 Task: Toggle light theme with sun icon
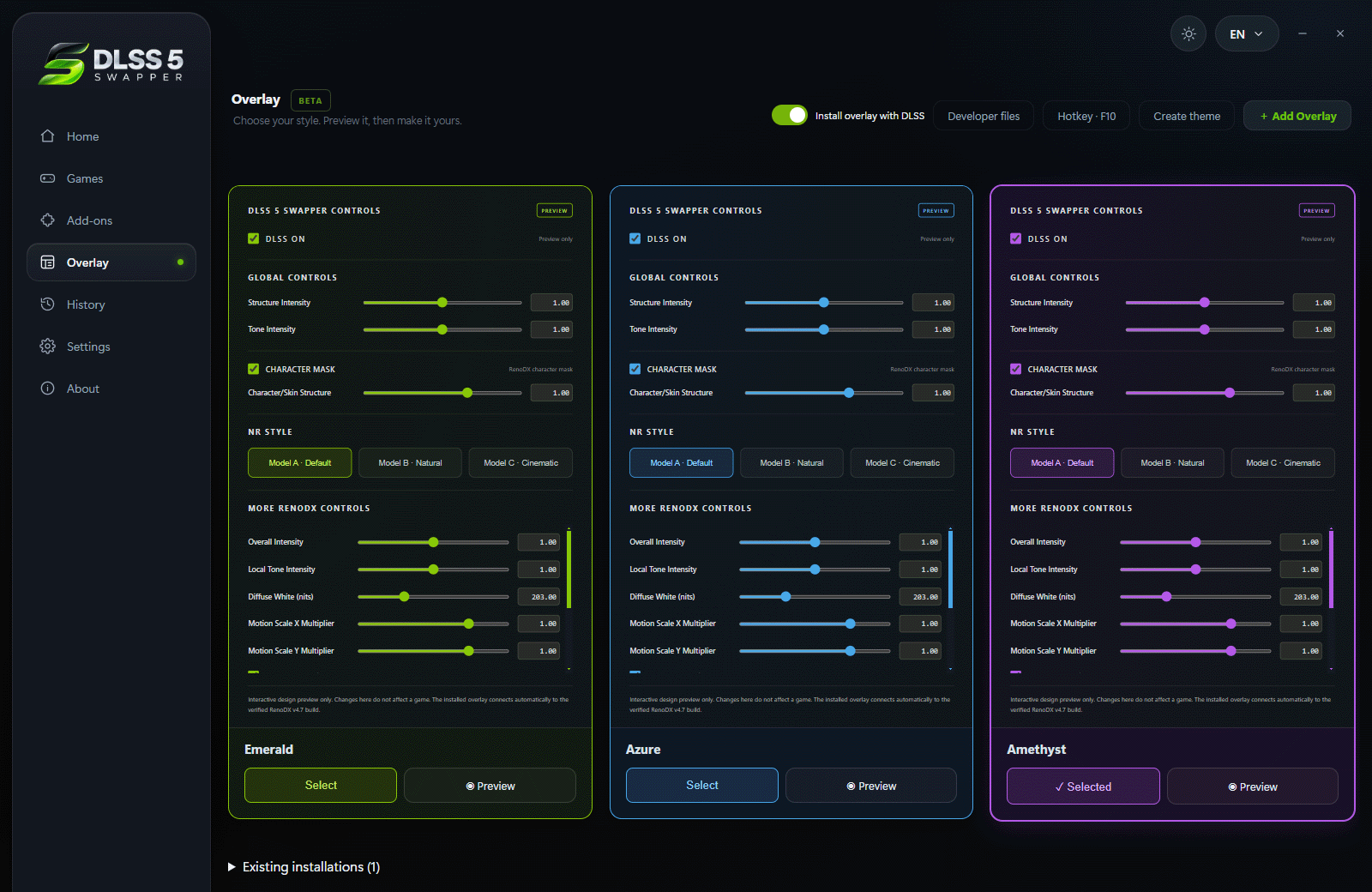(x=1188, y=34)
